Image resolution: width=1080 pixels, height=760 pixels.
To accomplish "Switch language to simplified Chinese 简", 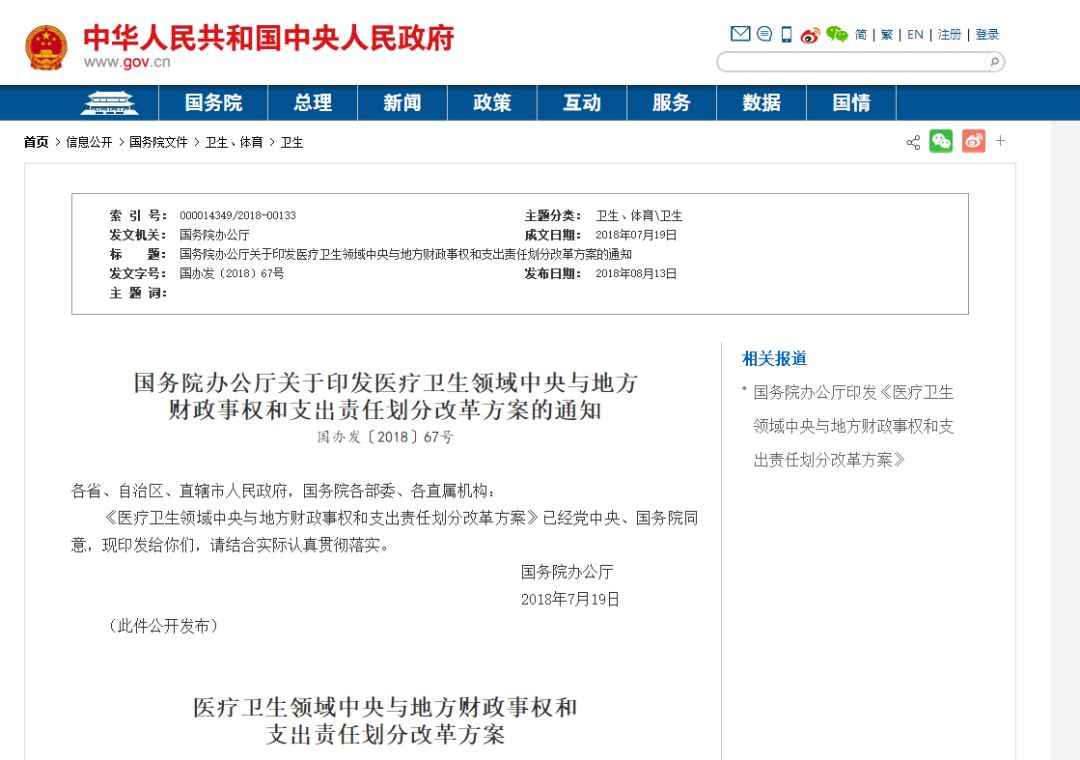I will point(861,33).
